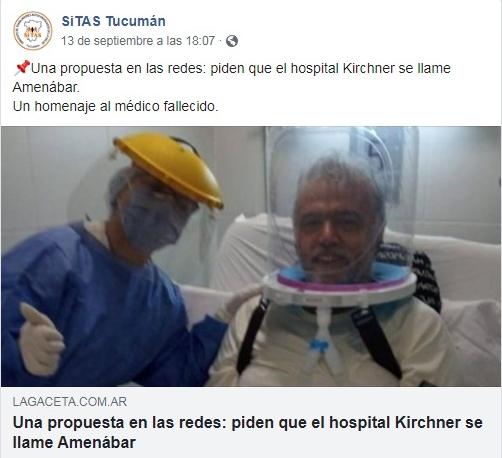Open the SiTAS Tucumán page name link

113,21
